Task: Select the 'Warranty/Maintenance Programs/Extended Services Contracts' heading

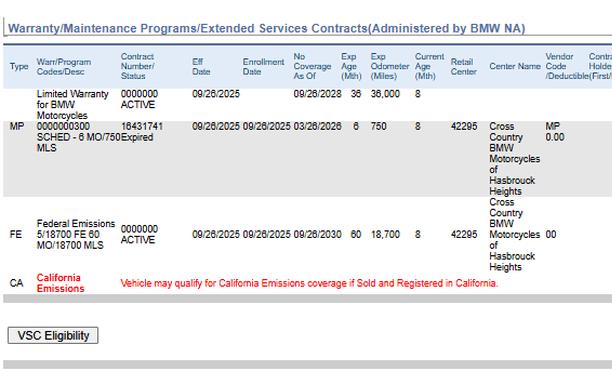Action: click(266, 29)
